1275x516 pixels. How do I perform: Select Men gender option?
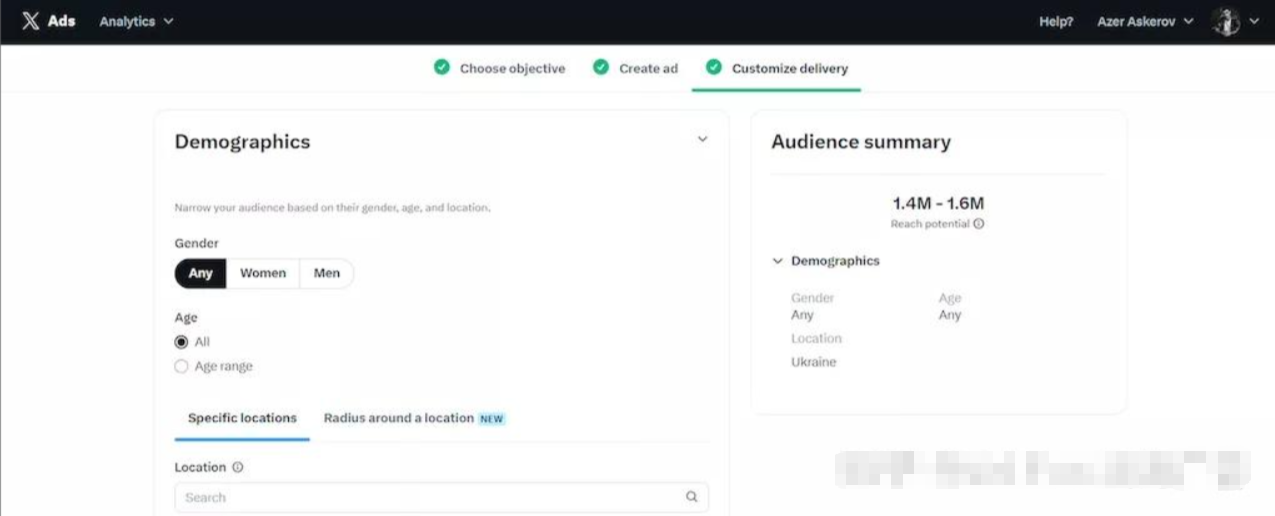pyautogui.click(x=326, y=273)
